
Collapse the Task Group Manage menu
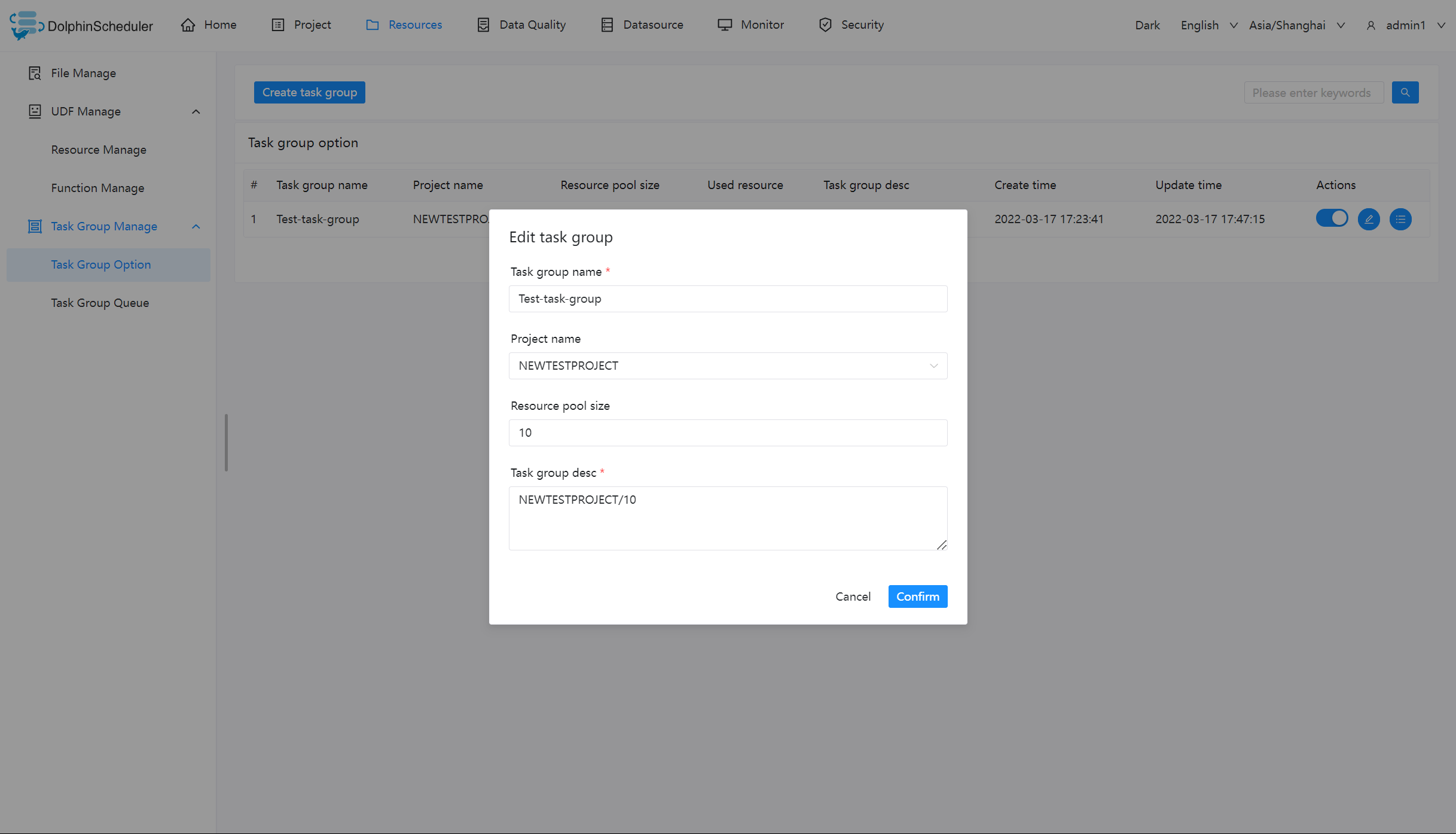[x=196, y=227]
